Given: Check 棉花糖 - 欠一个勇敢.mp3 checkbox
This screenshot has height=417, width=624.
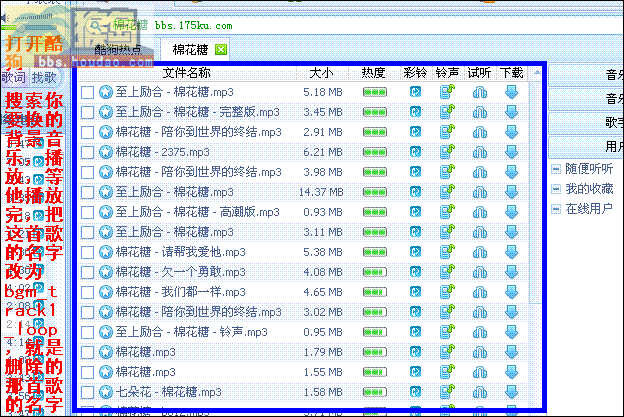Looking at the screenshot, I should (87, 272).
